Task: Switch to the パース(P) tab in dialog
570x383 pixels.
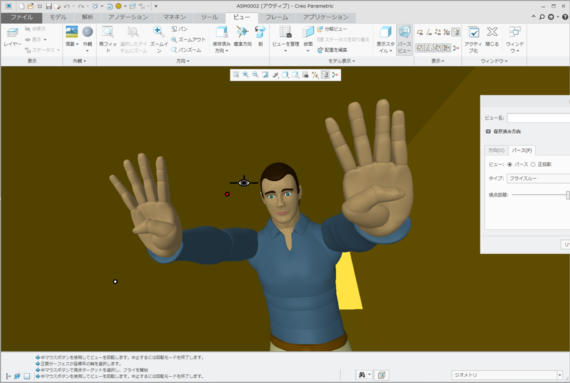Action: pos(522,150)
